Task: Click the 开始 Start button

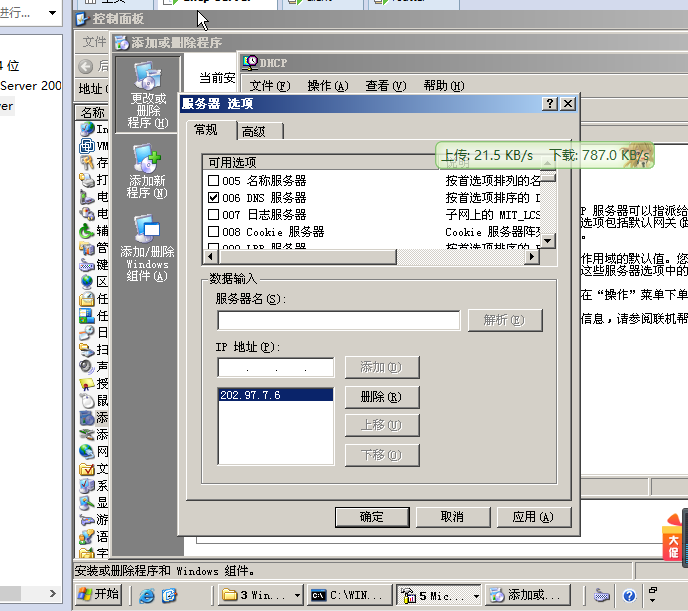Action: (98, 595)
